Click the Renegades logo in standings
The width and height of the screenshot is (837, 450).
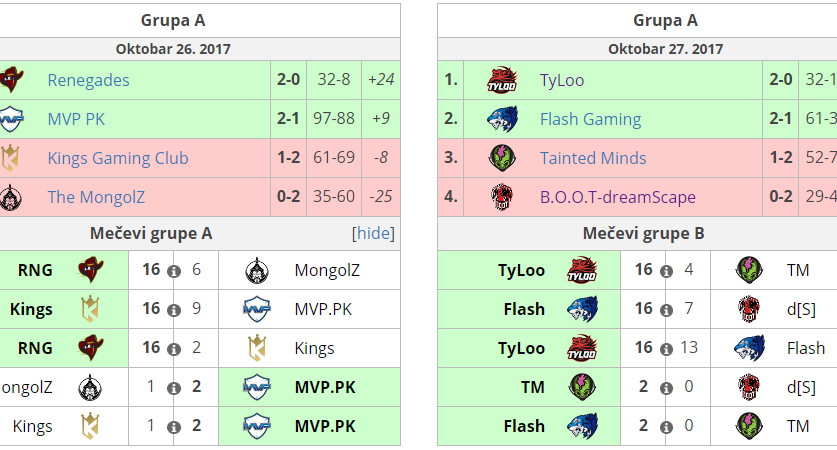click(x=10, y=80)
